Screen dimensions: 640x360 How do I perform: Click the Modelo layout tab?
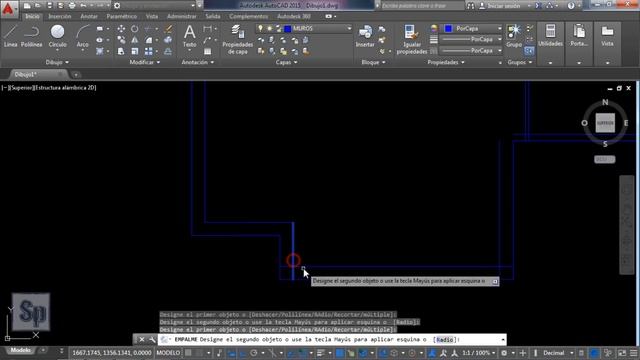pos(20,350)
